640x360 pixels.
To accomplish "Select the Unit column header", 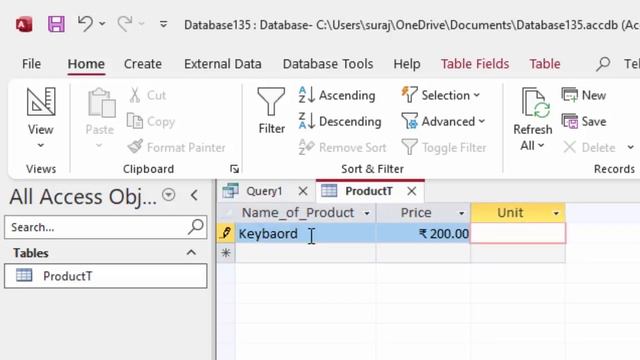I will pos(510,213).
